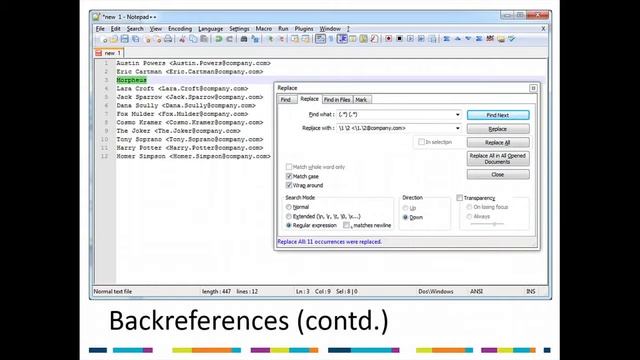Toggle the Word Wrap toolbar icon

pyautogui.click(x=320, y=39)
